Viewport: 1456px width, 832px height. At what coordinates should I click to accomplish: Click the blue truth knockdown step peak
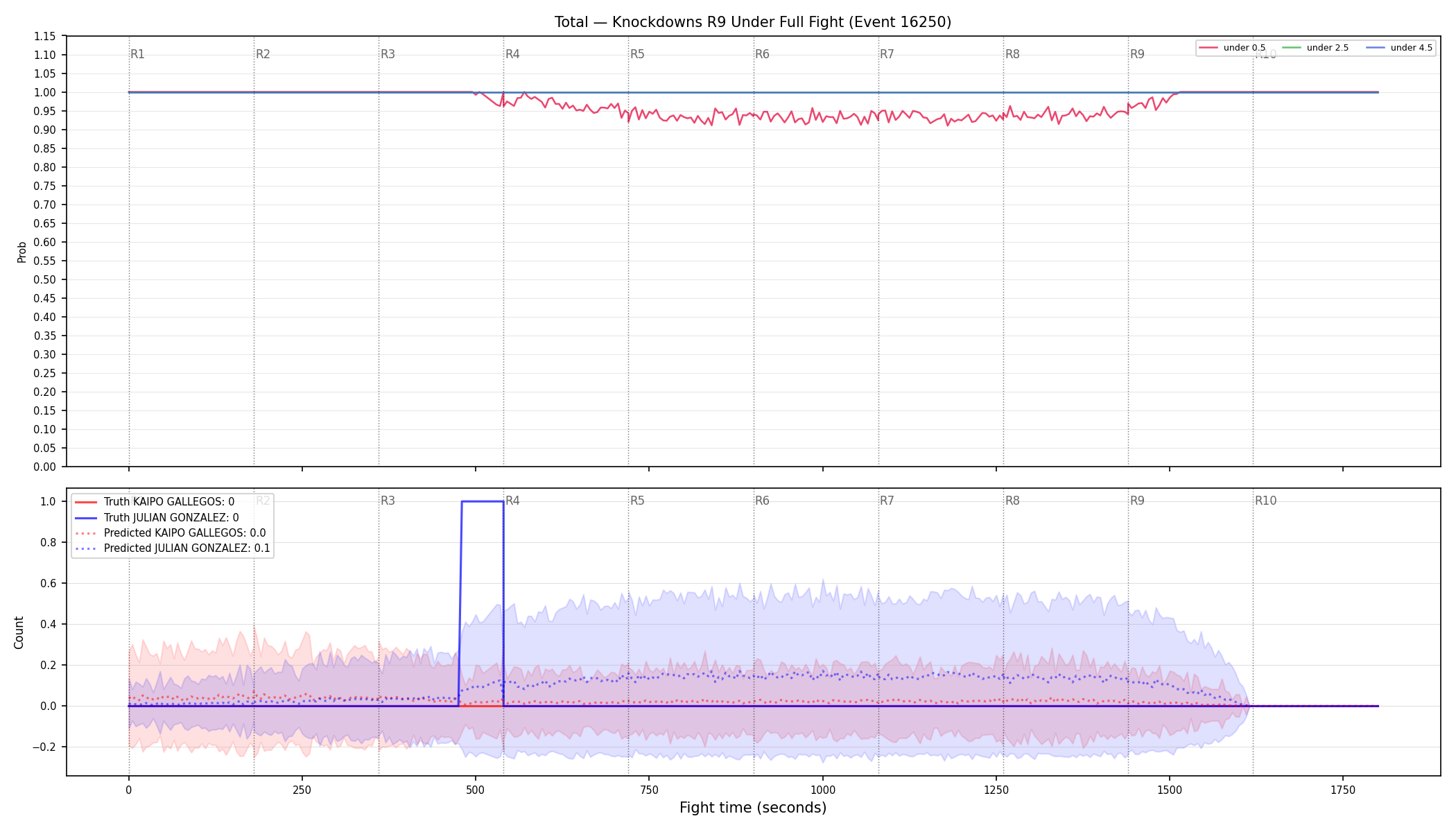[x=483, y=501]
